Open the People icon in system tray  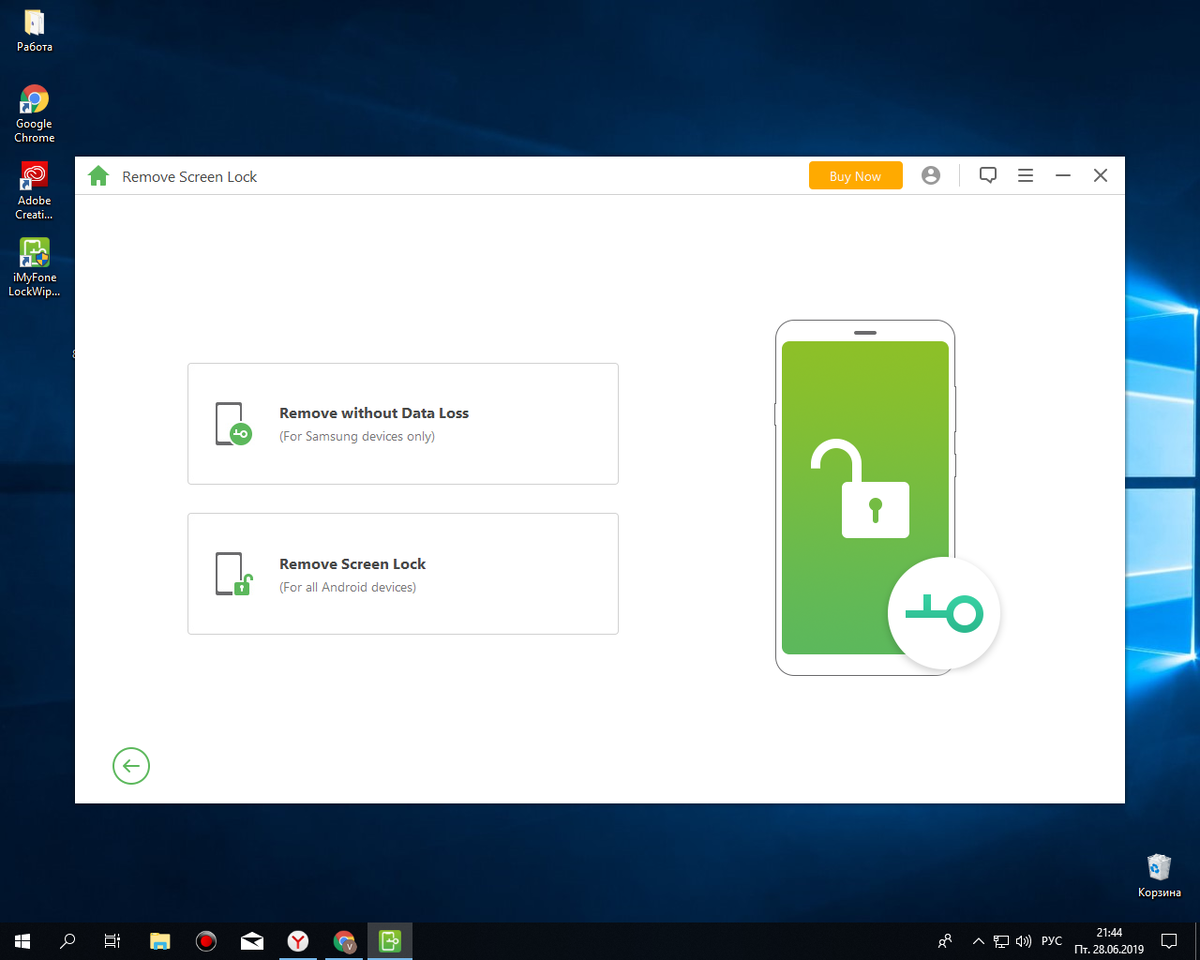pos(945,941)
